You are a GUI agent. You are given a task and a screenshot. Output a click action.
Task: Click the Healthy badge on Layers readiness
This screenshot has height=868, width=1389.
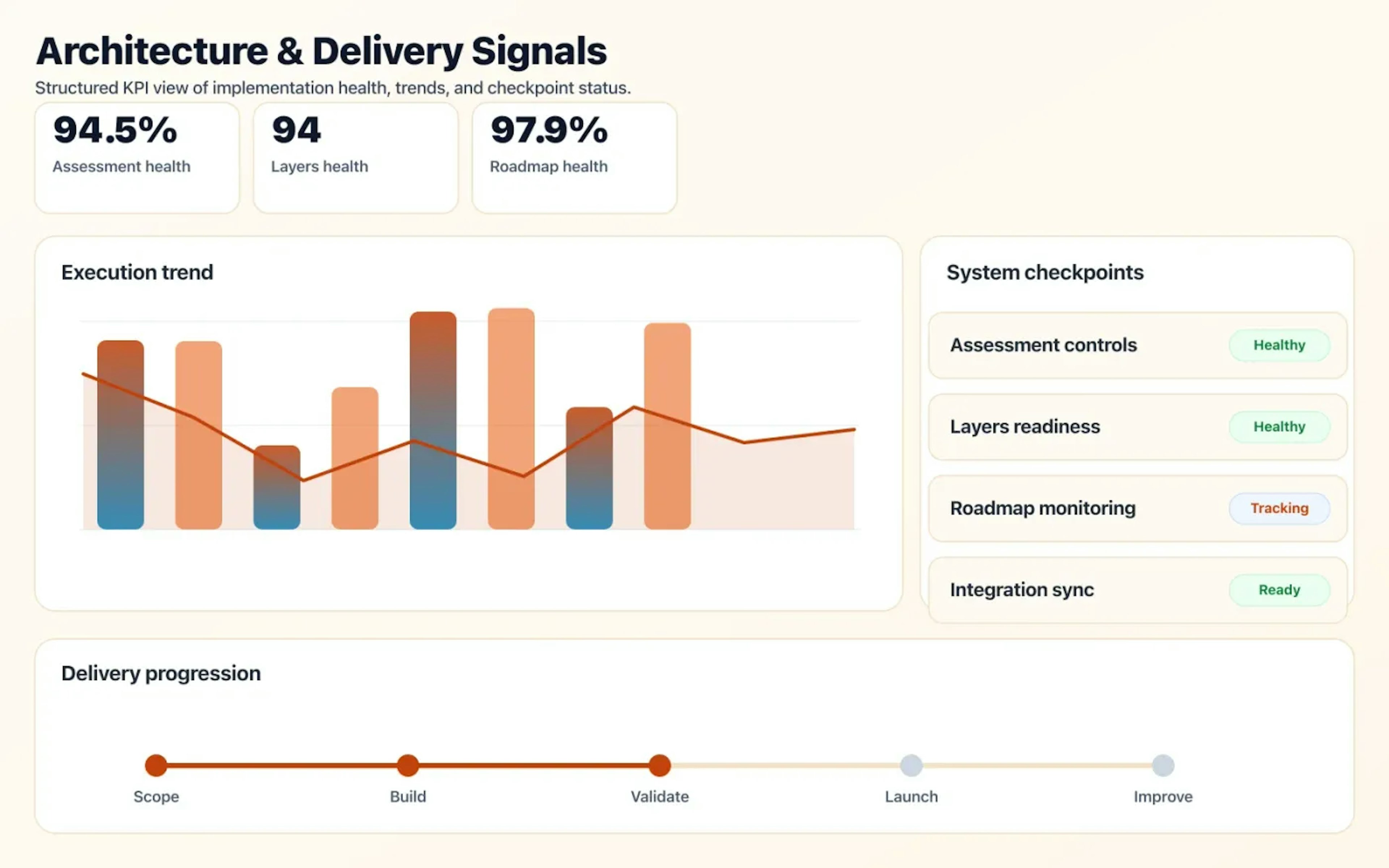(x=1279, y=426)
